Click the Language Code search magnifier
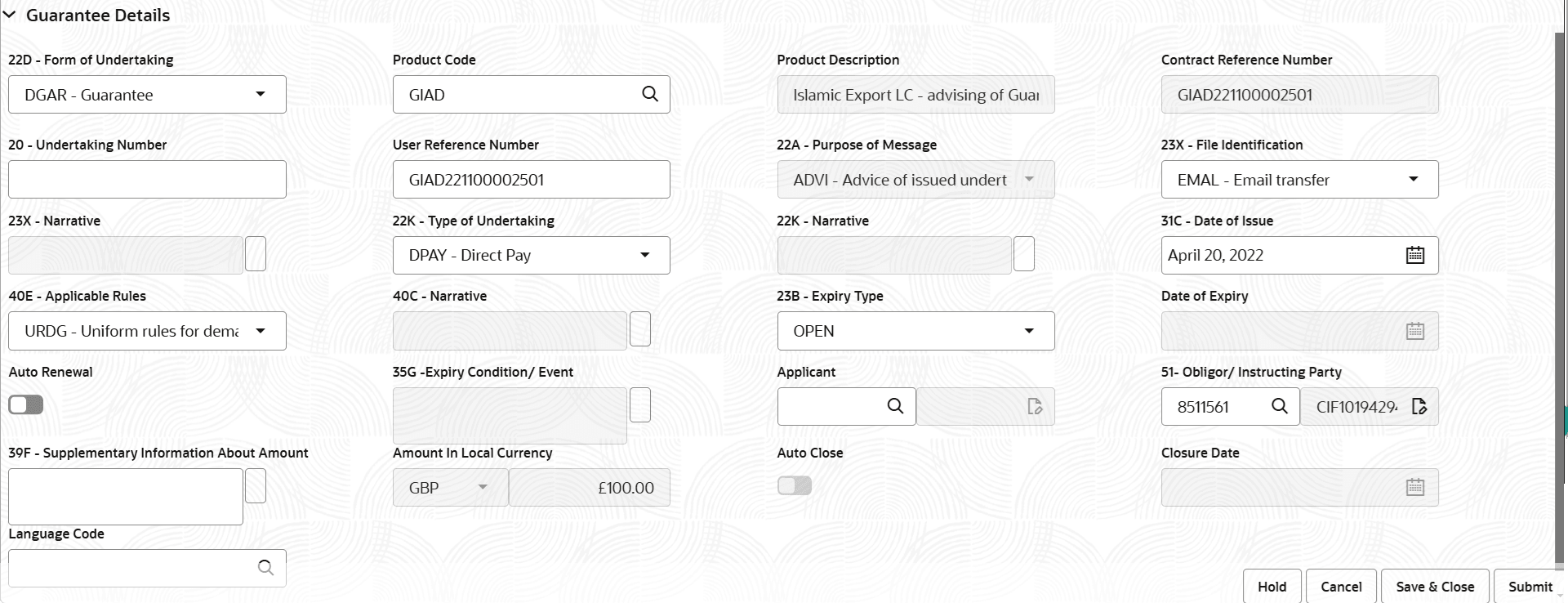 point(265,567)
